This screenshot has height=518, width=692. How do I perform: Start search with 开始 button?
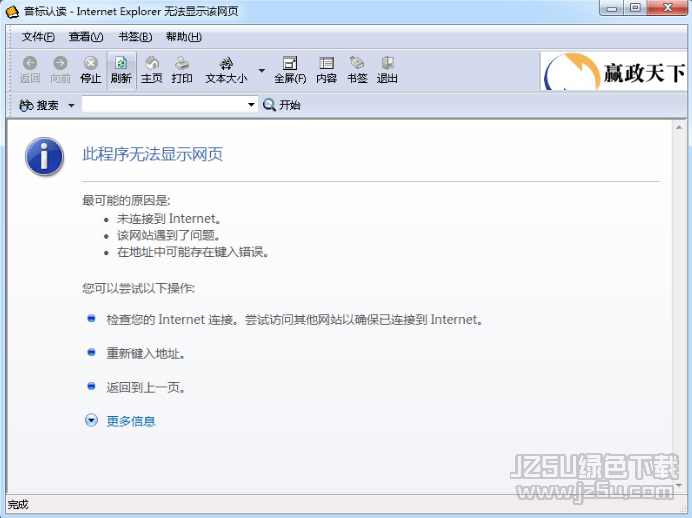click(x=282, y=105)
